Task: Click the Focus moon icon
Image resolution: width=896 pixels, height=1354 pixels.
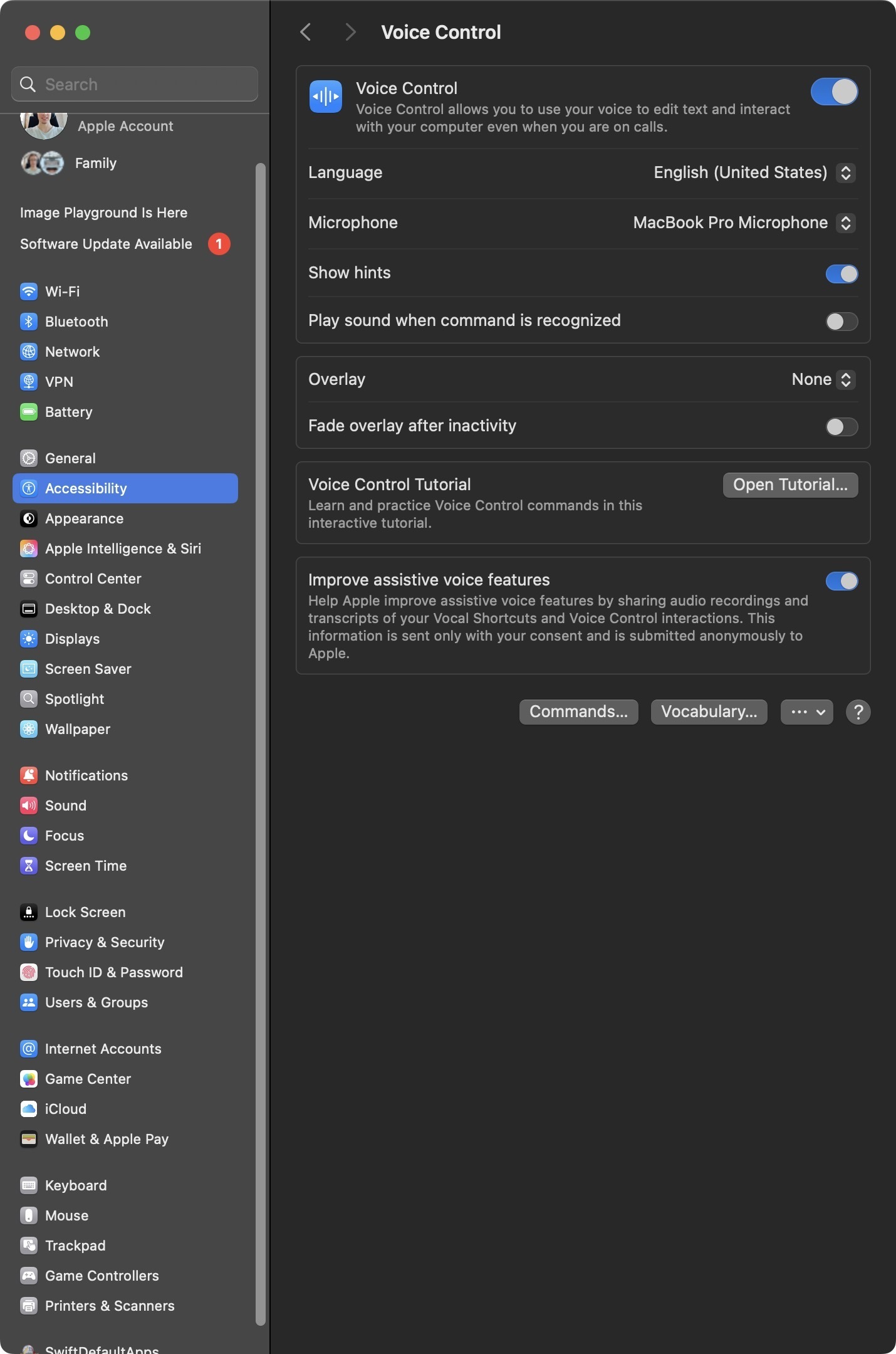Action: [x=29, y=836]
